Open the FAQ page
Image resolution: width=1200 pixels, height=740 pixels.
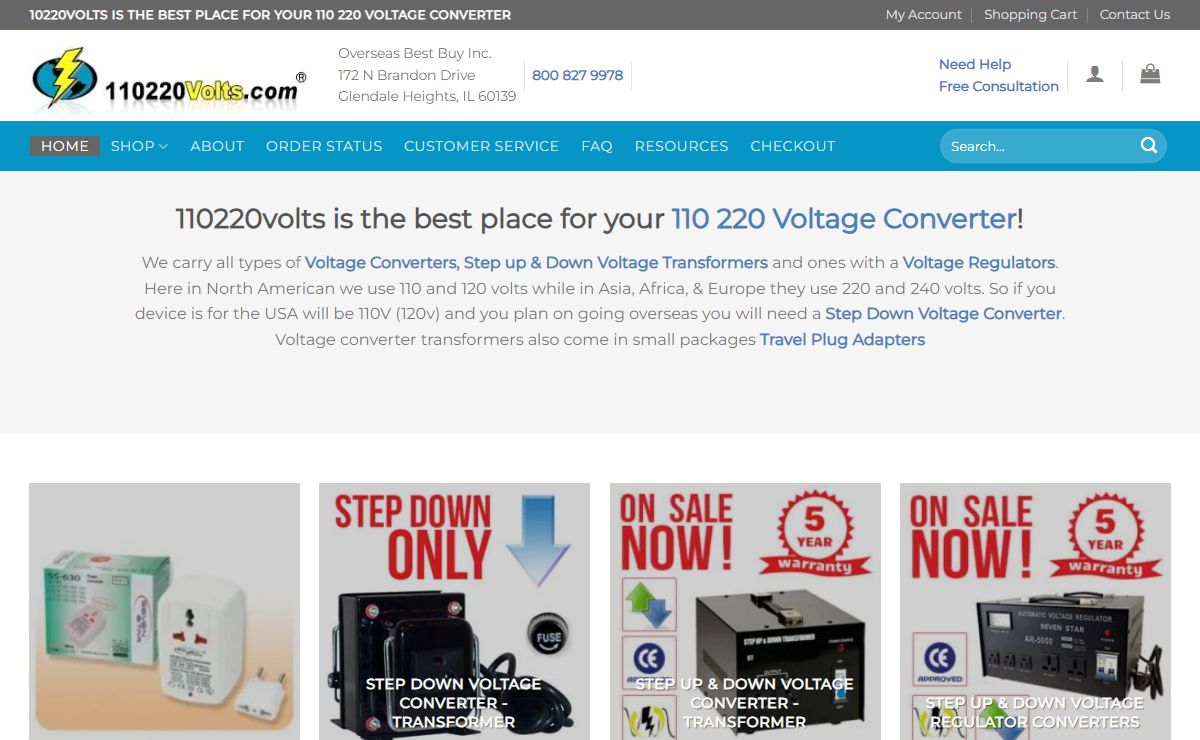597,146
